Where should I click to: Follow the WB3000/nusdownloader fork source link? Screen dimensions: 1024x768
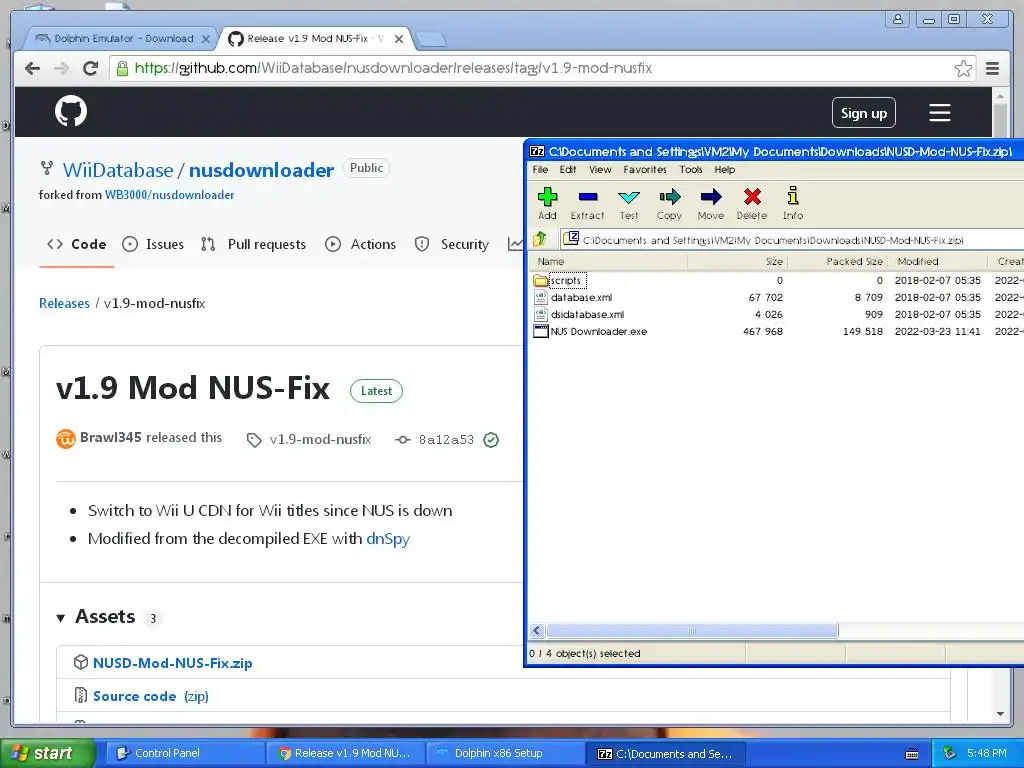pyautogui.click(x=169, y=195)
